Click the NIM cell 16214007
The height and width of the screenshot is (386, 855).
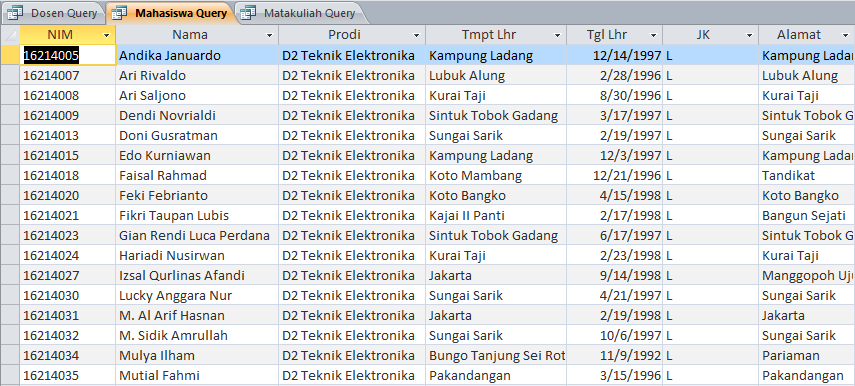(68, 75)
